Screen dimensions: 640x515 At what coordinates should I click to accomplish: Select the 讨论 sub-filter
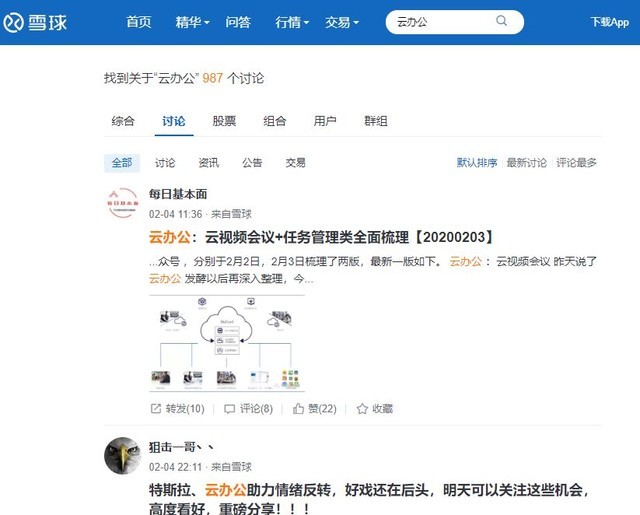click(165, 163)
